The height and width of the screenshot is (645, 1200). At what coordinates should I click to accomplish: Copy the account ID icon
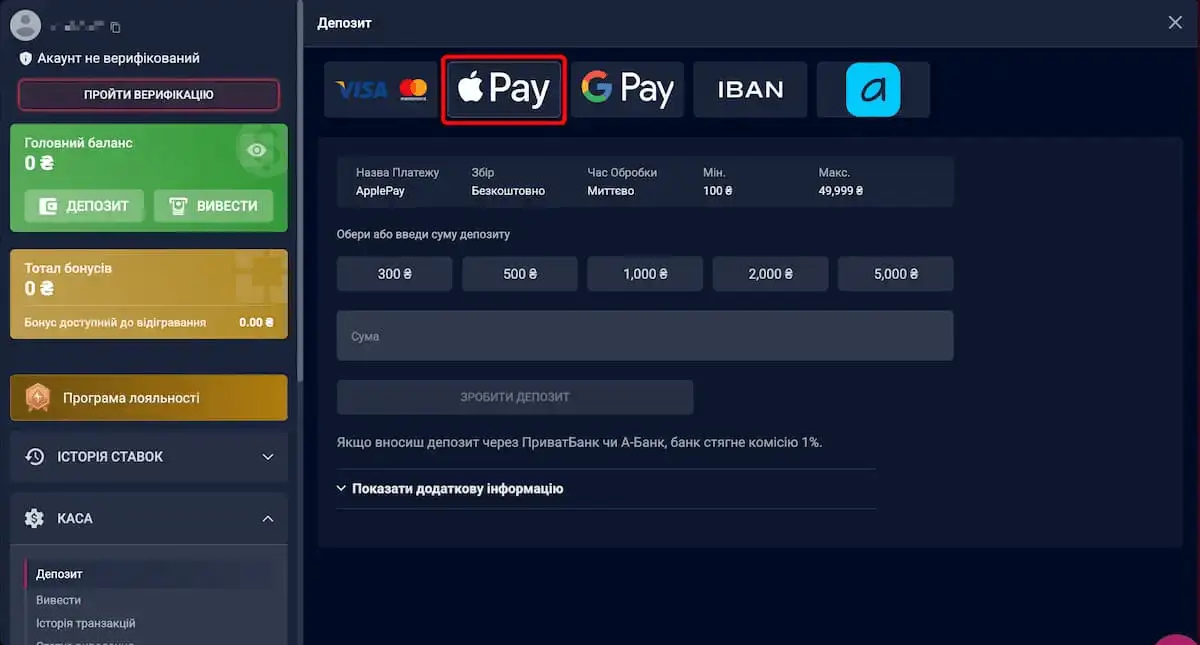click(x=116, y=27)
